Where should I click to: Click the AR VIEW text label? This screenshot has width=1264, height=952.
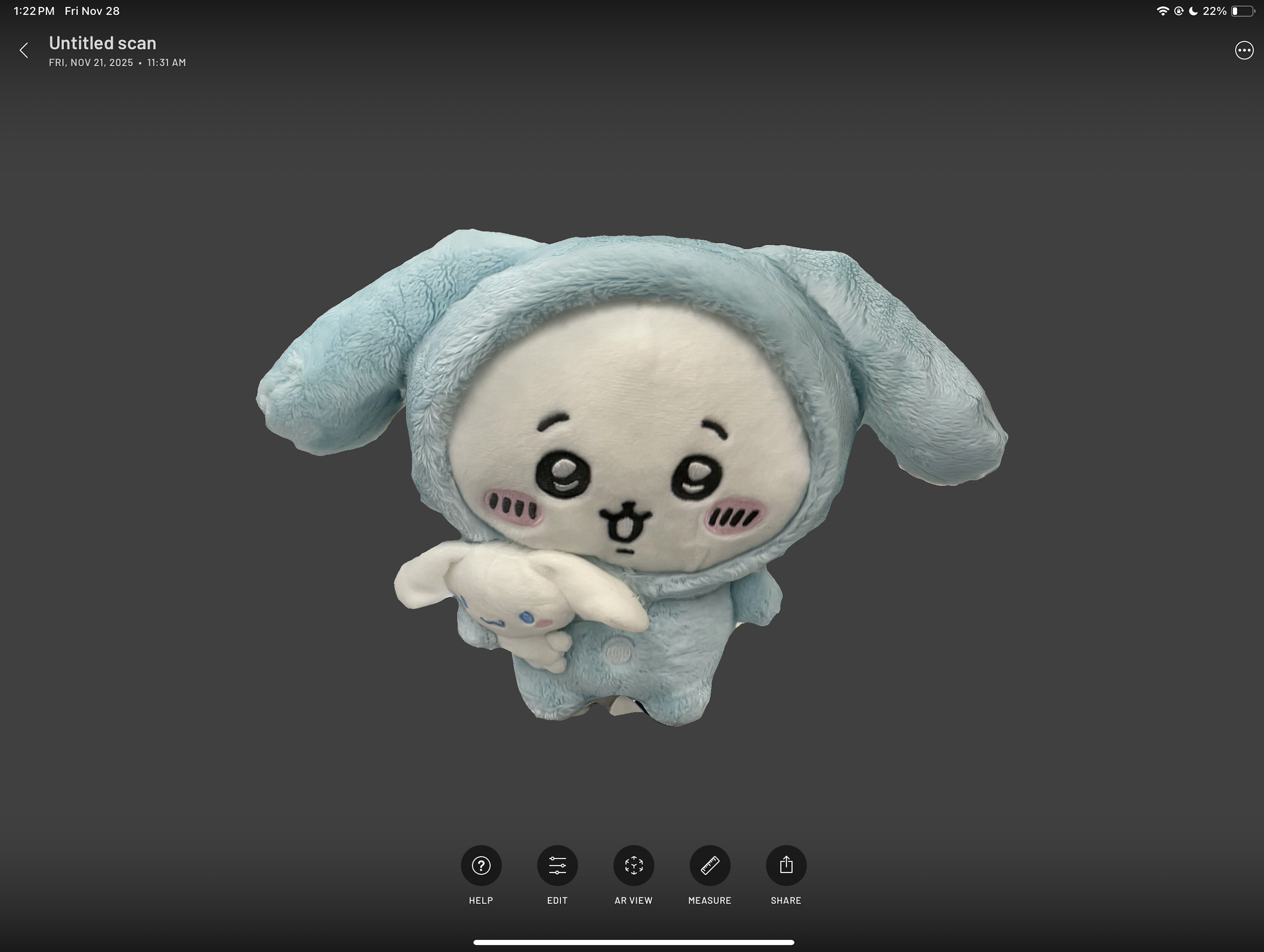pyautogui.click(x=633, y=901)
